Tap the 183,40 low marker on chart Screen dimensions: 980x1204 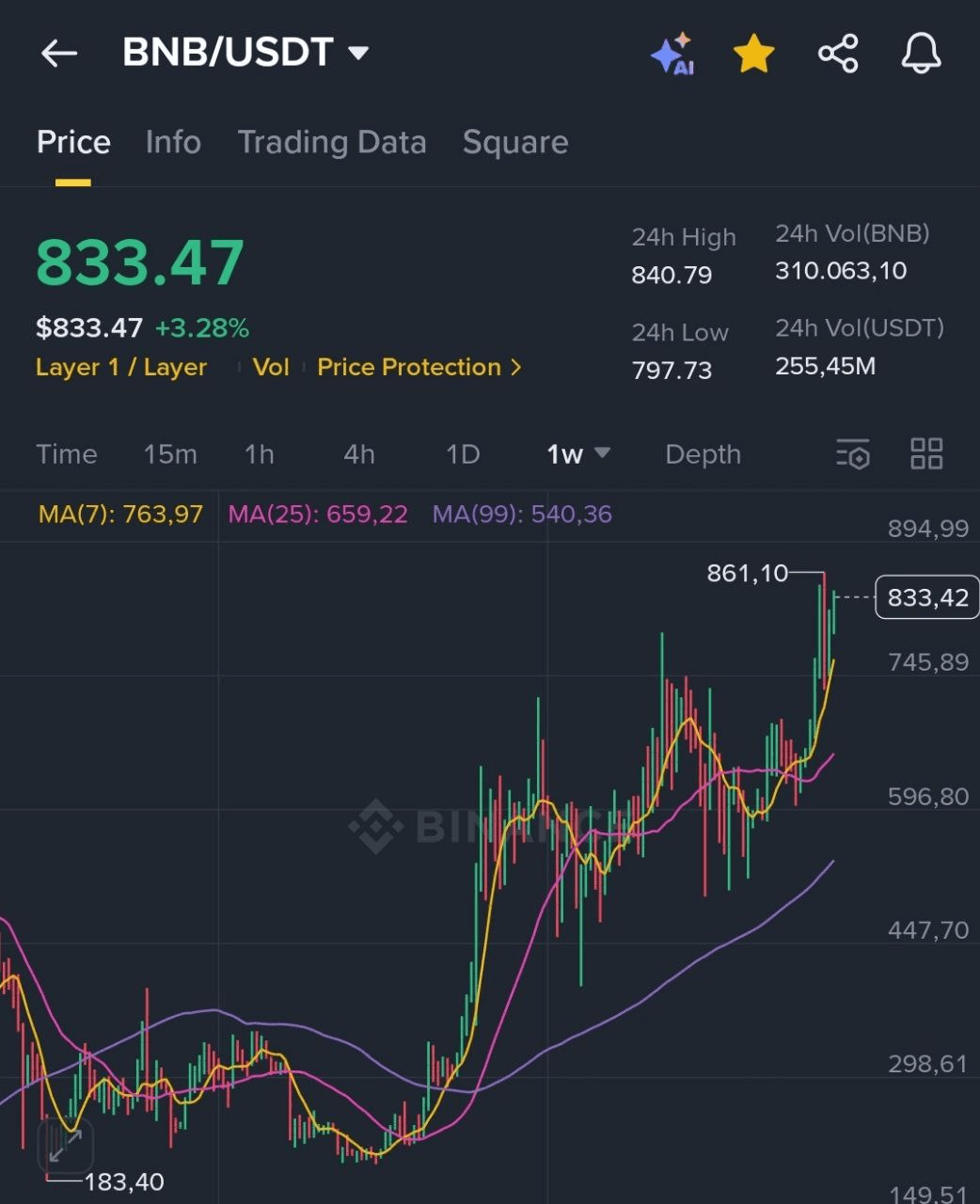click(x=124, y=1182)
